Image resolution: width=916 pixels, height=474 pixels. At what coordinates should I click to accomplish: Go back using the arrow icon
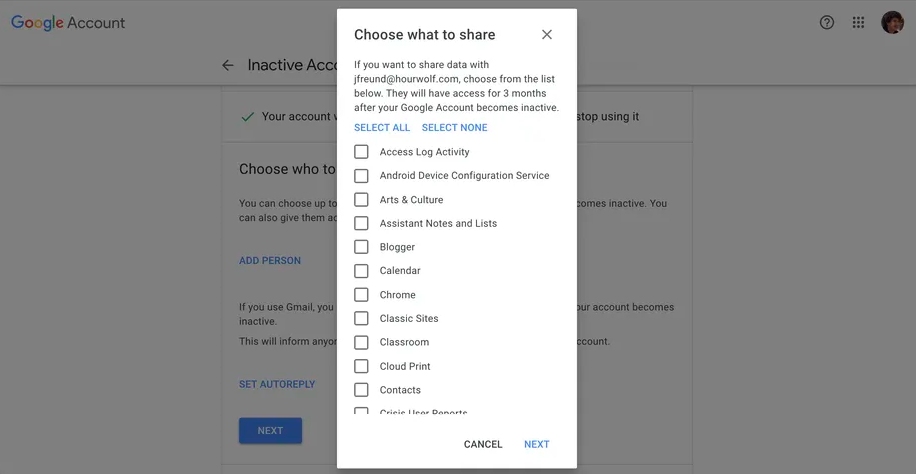coord(228,65)
